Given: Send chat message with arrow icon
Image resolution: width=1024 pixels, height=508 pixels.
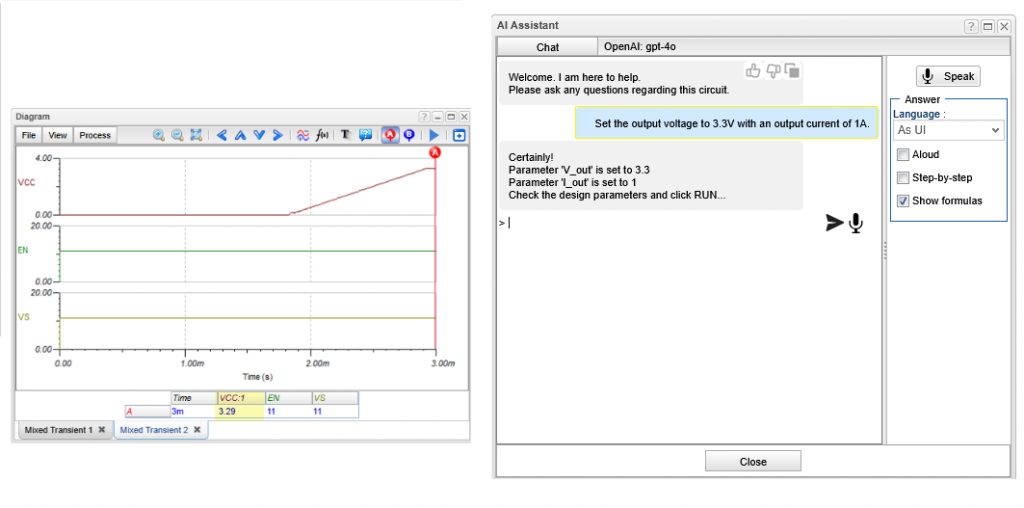Looking at the screenshot, I should point(834,223).
